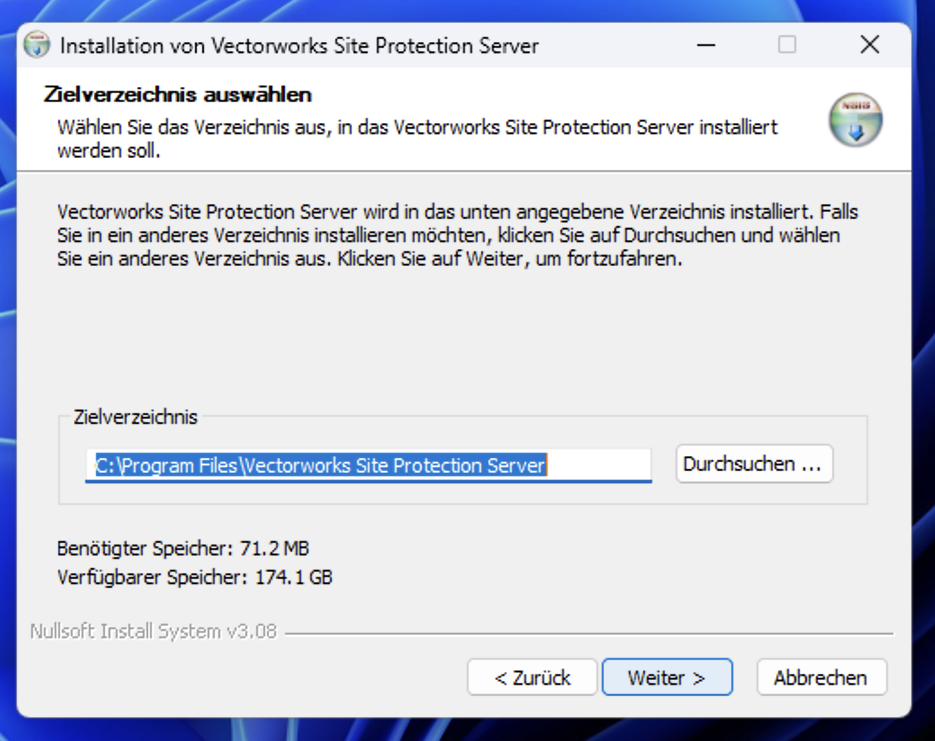Image resolution: width=935 pixels, height=741 pixels.
Task: Click the 'Nullsoft Install System v3.08' text
Action: click(x=153, y=632)
